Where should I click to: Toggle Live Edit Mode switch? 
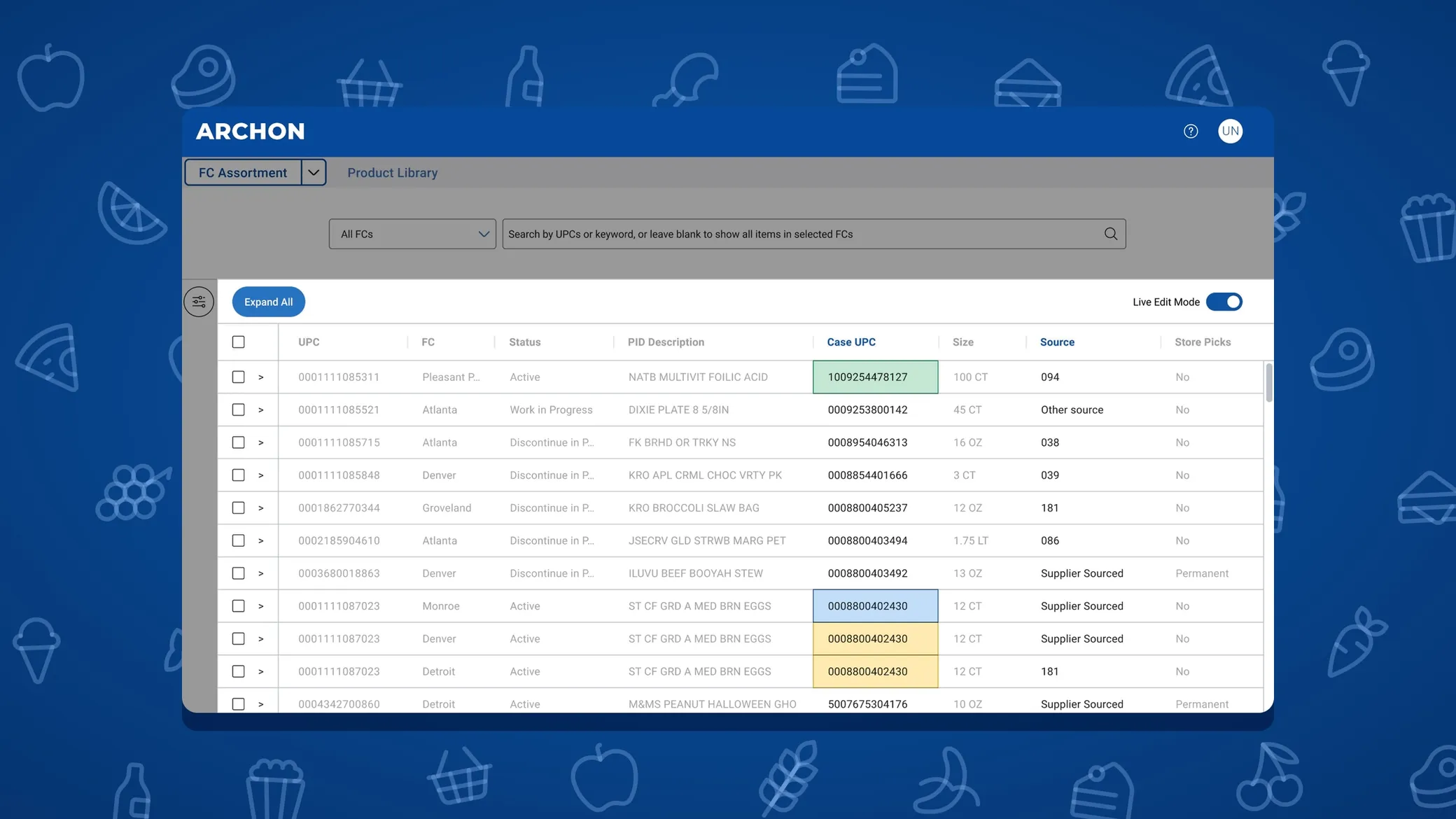(1224, 302)
